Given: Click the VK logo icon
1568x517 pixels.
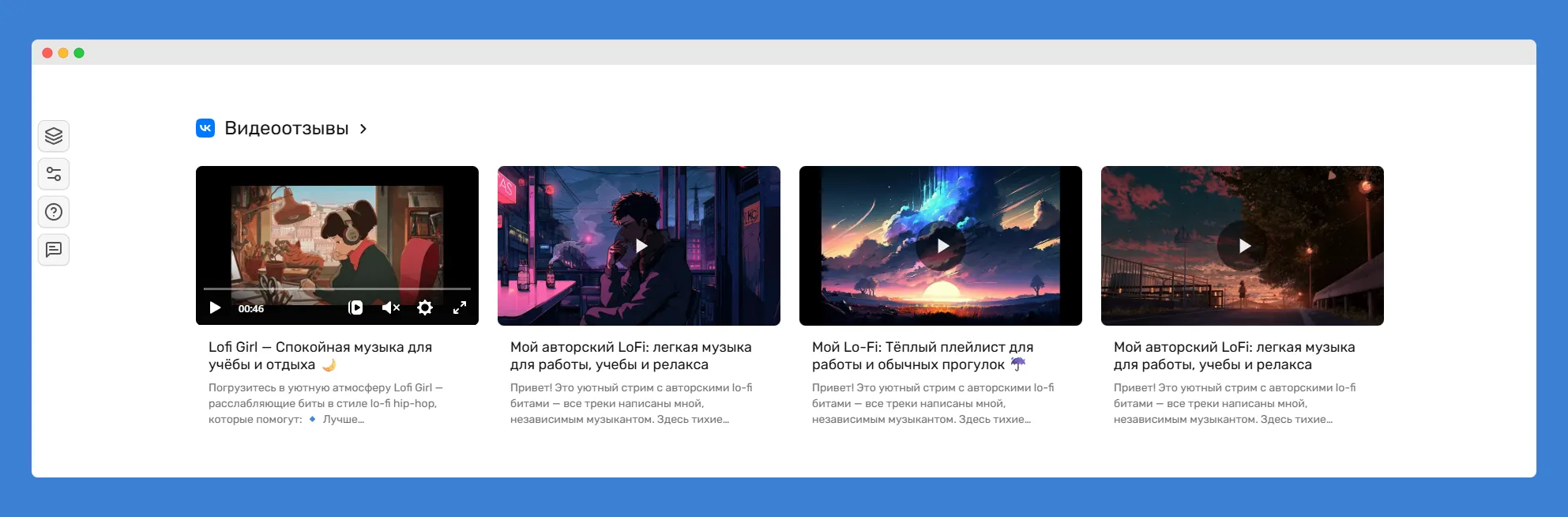Looking at the screenshot, I should click(205, 128).
